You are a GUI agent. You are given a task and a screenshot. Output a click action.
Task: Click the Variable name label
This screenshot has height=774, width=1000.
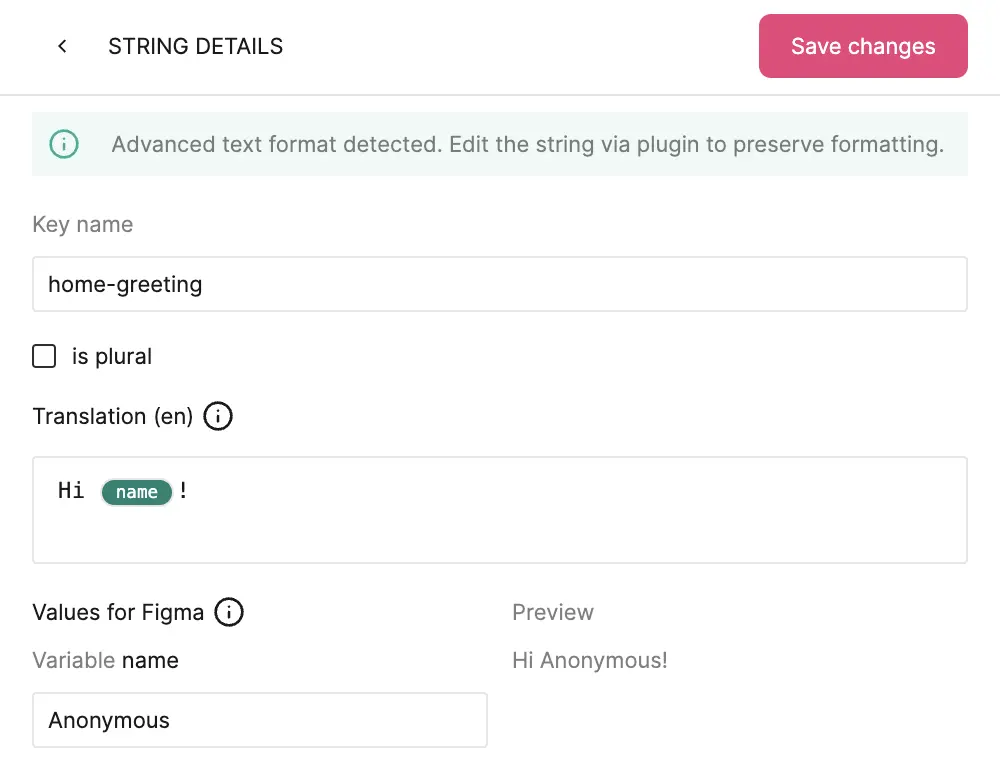tap(105, 660)
